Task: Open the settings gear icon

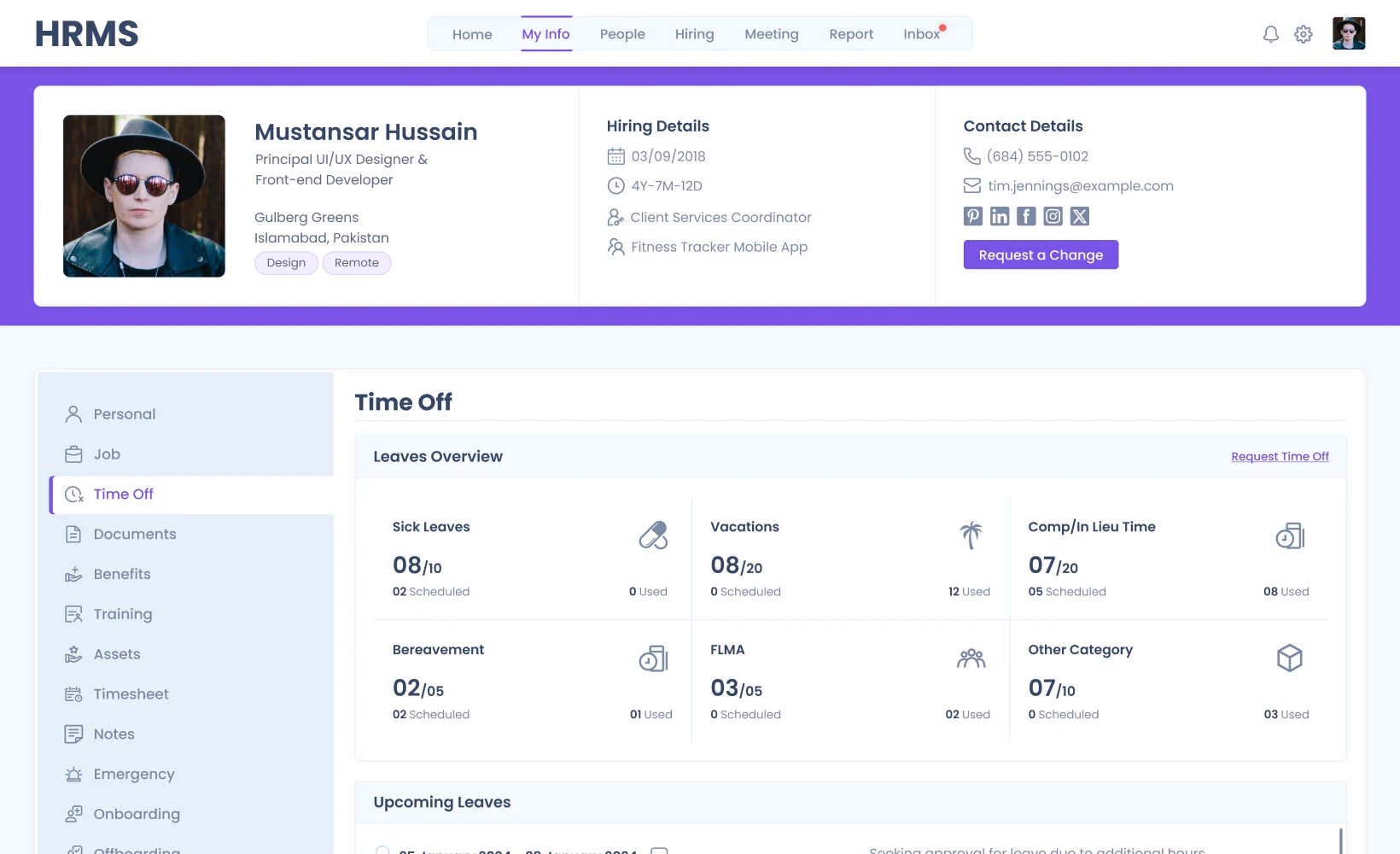Action: coord(1303,34)
